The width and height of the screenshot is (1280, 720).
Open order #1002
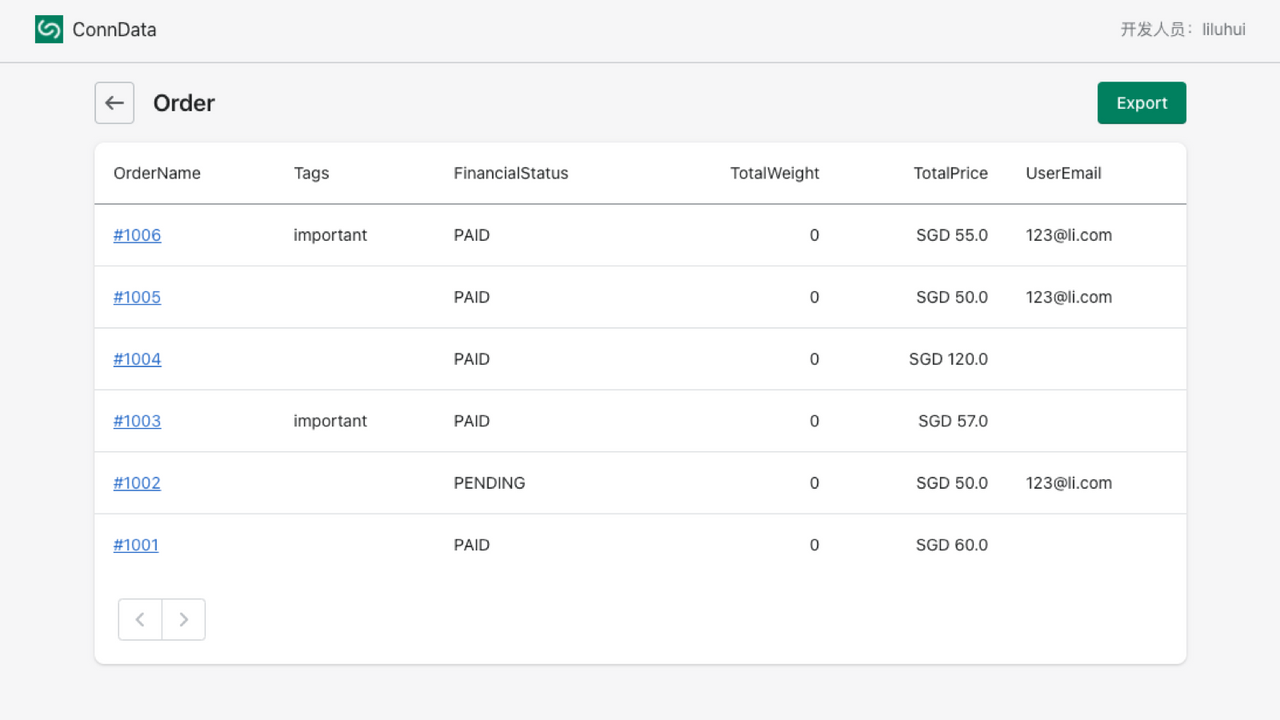pos(137,483)
